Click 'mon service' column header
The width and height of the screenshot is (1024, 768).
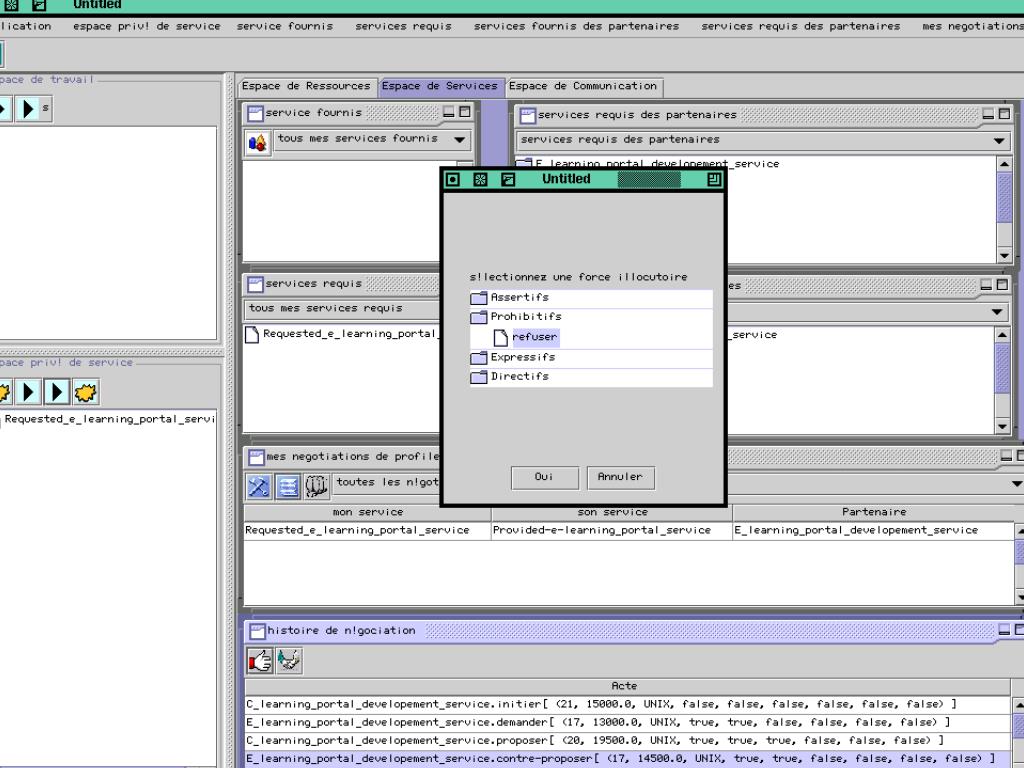click(x=368, y=512)
